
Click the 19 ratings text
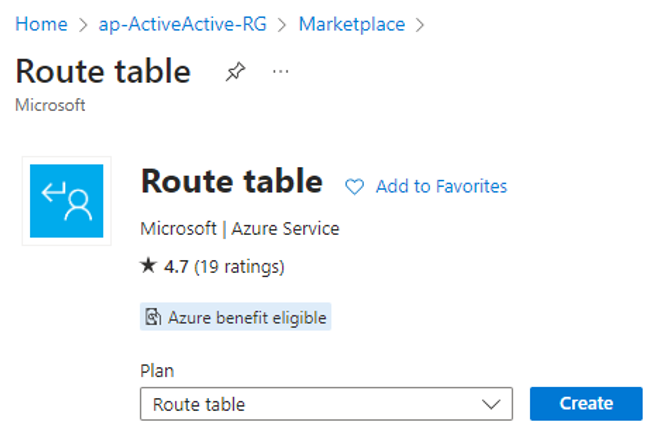(239, 266)
